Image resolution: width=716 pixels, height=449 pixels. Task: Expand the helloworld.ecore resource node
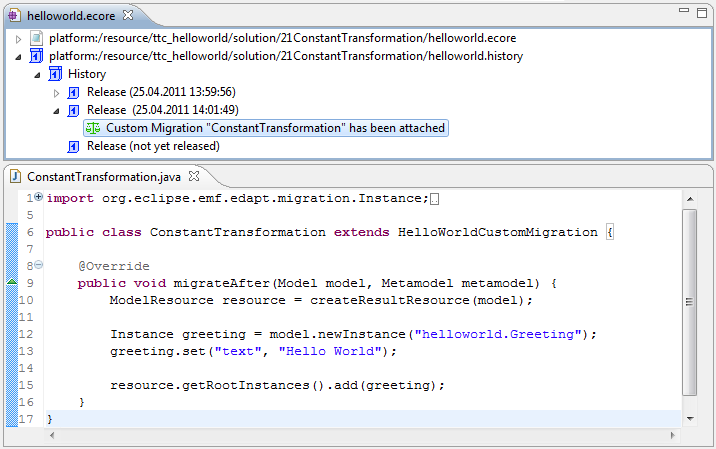(x=18, y=39)
